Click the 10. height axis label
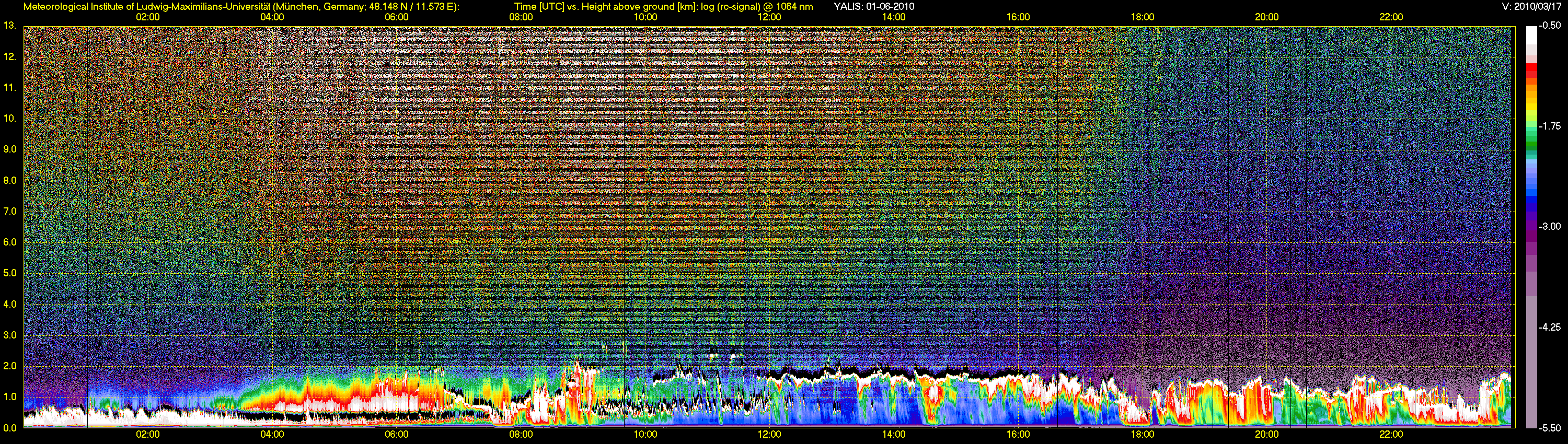The height and width of the screenshot is (444, 1568). tap(9, 118)
